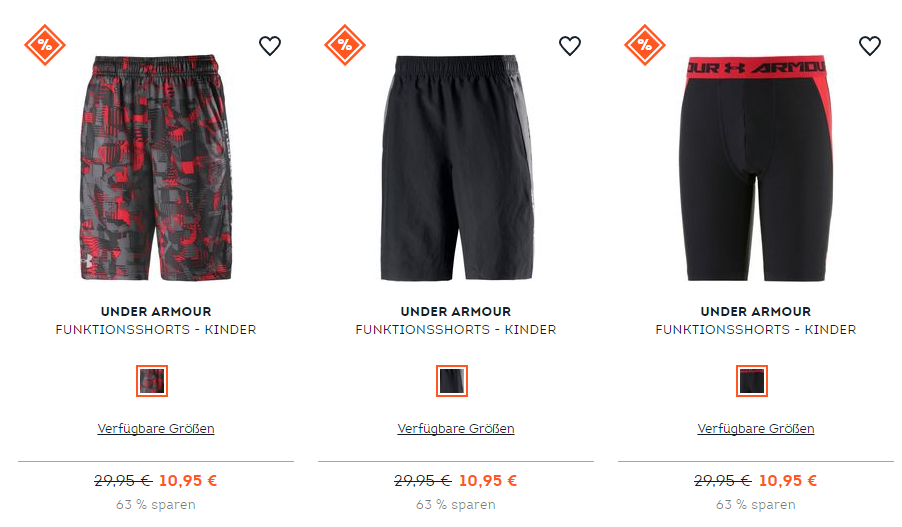Select black color swatch of middle product
Screen dimensions: 902x527
452,381
